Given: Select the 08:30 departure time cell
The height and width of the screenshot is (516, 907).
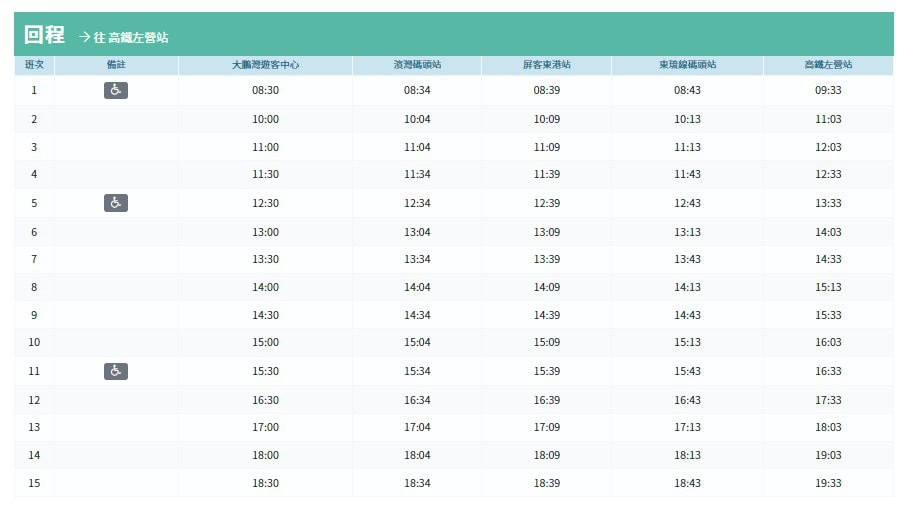Looking at the screenshot, I should (265, 90).
